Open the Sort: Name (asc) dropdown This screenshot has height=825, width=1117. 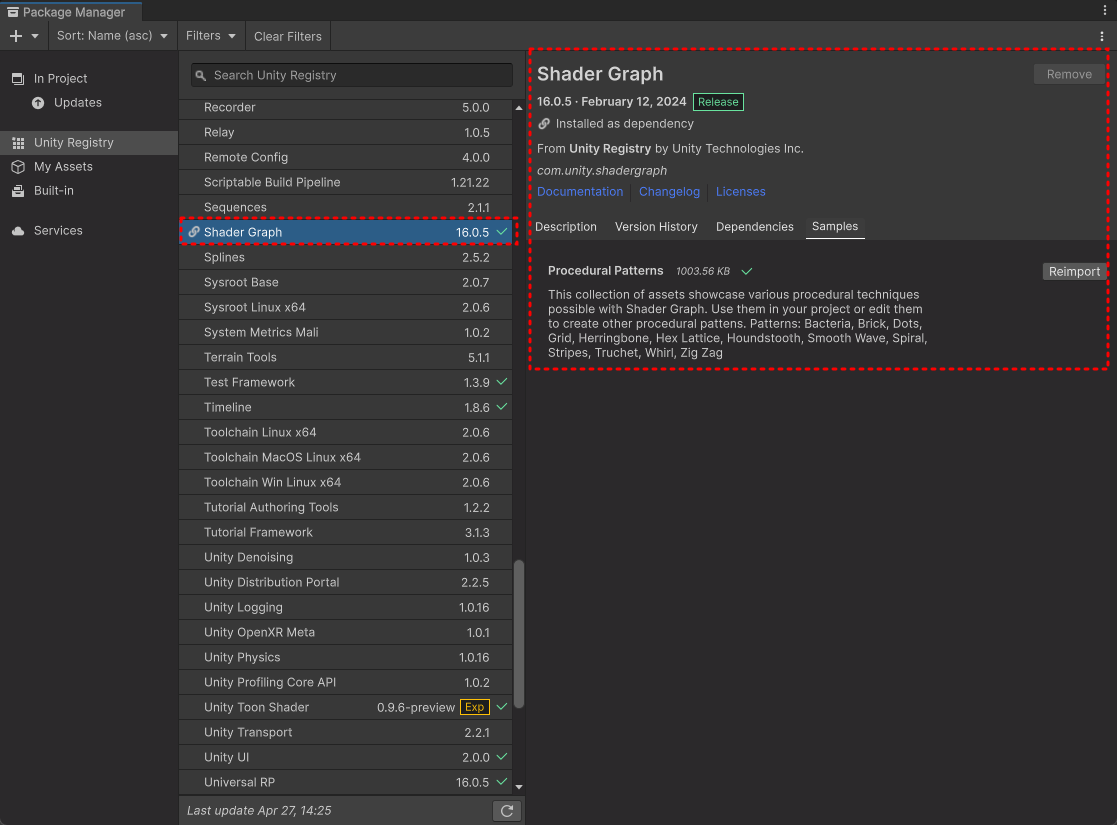tap(113, 36)
